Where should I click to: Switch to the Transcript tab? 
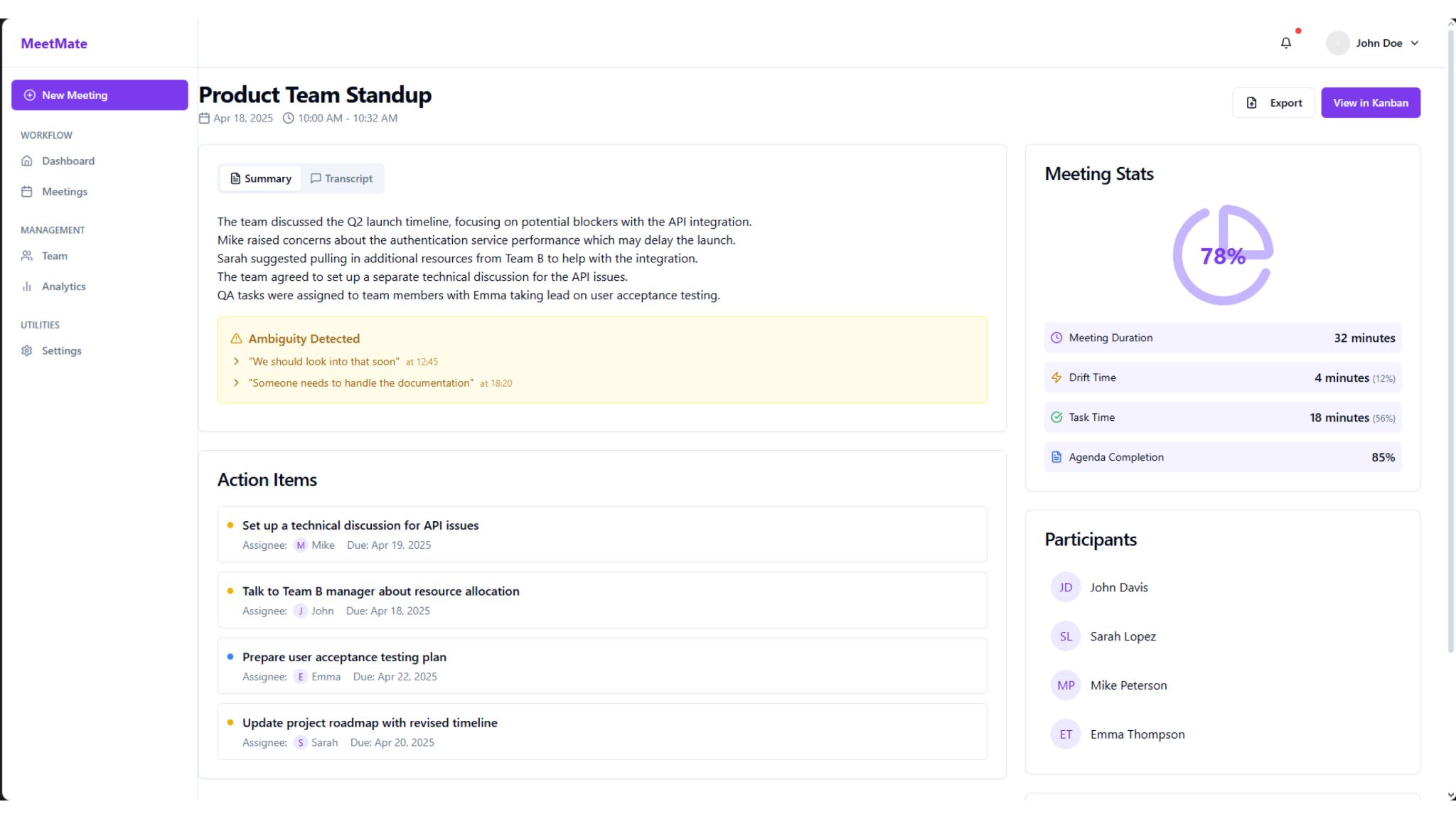pyautogui.click(x=342, y=178)
